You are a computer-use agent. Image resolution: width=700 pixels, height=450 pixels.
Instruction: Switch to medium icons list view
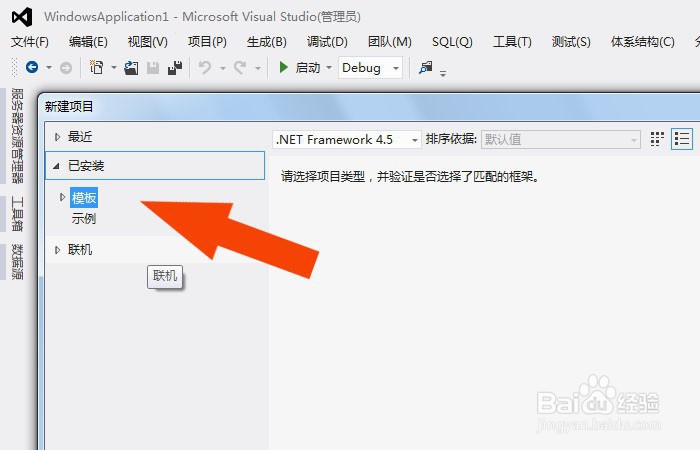682,139
